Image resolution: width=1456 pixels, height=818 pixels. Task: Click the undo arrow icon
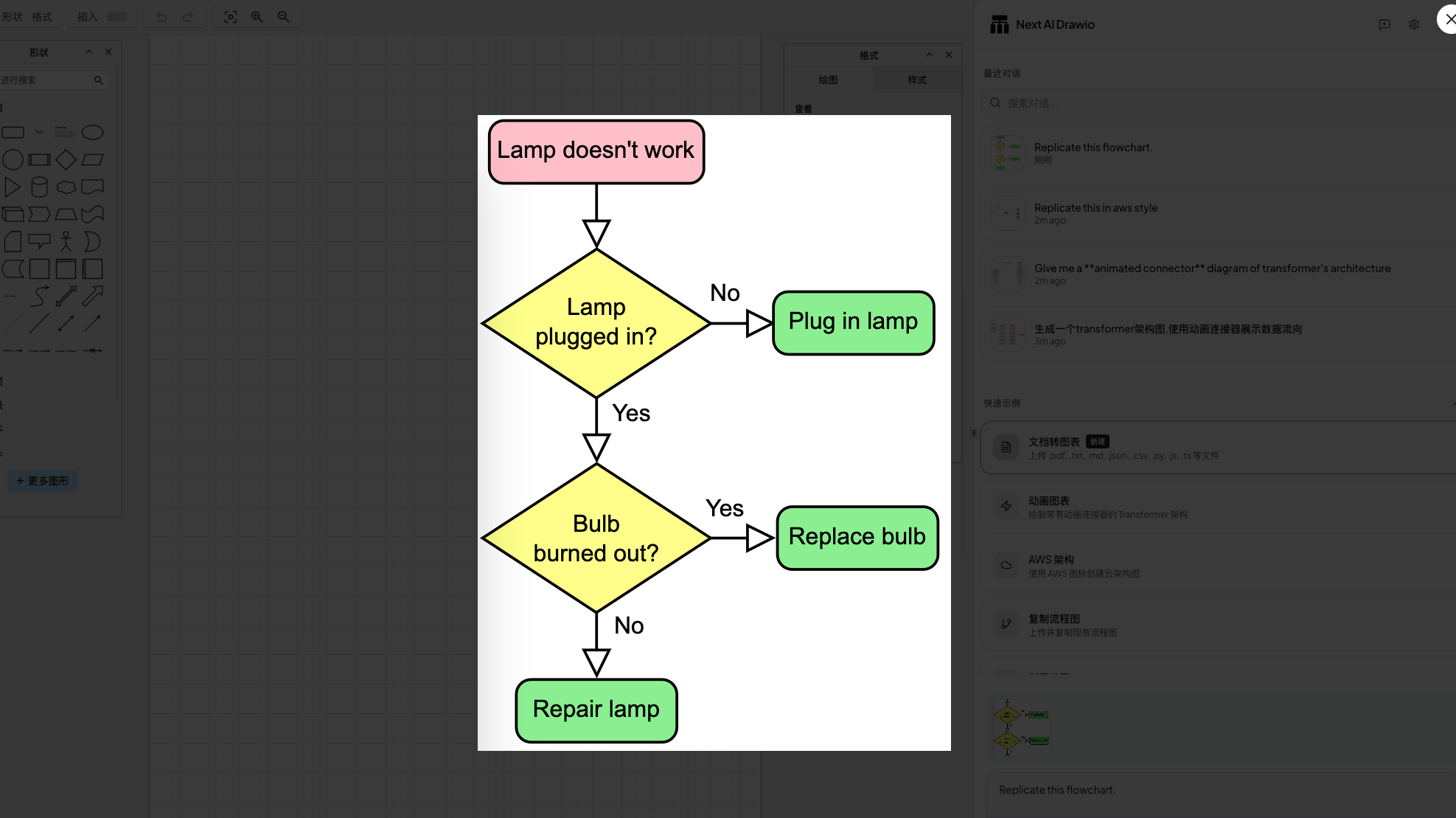[x=161, y=17]
